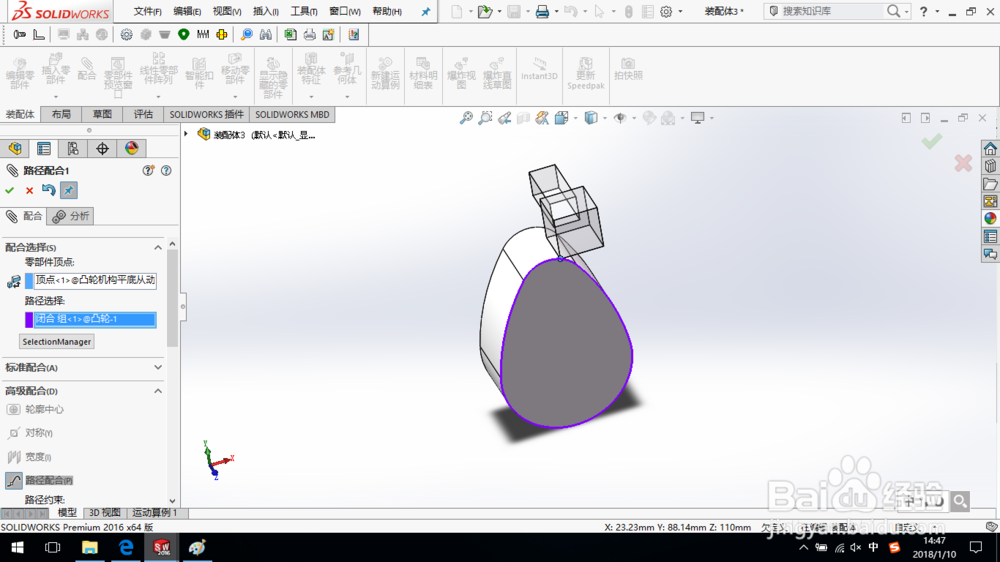Image resolution: width=1000 pixels, height=562 pixels.
Task: Click the component vertex selection field
Action: tap(95, 280)
